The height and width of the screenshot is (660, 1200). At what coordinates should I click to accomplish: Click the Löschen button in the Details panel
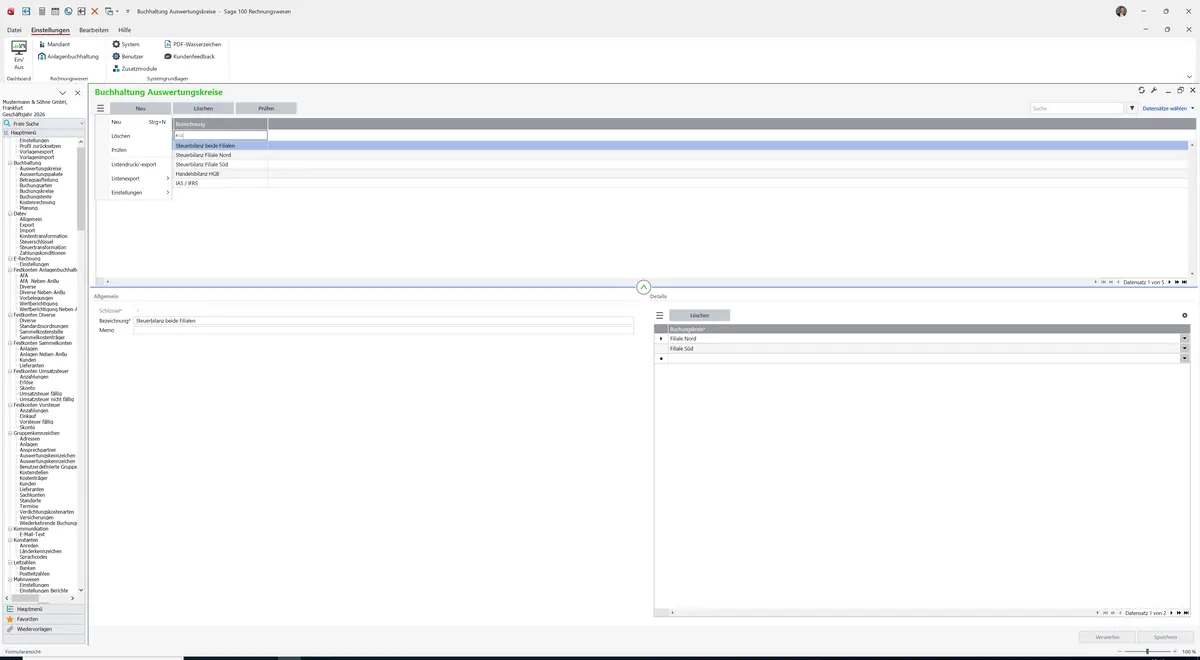click(700, 315)
